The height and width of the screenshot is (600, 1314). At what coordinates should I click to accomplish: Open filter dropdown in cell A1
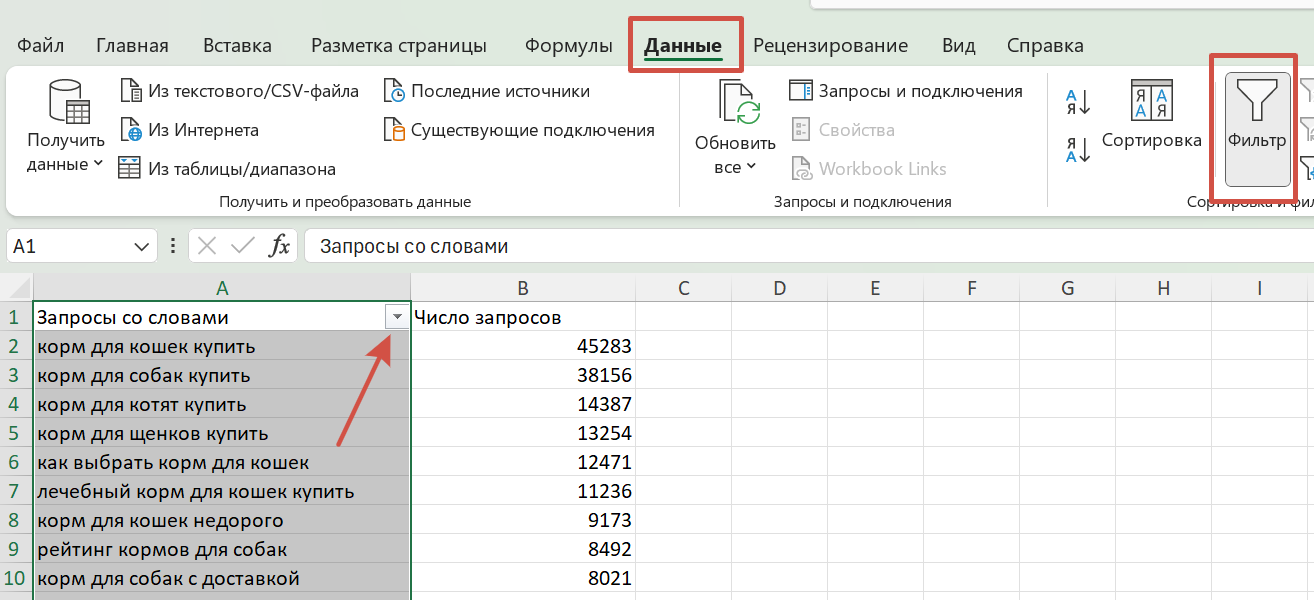[x=397, y=317]
